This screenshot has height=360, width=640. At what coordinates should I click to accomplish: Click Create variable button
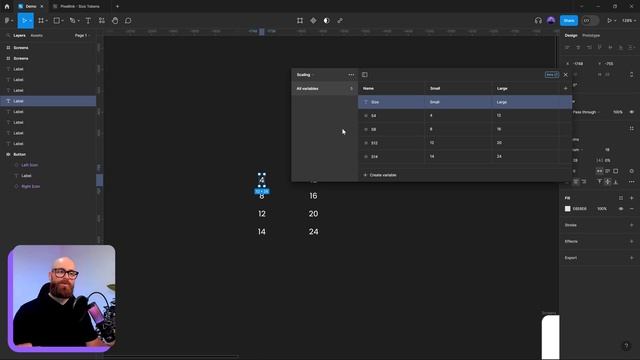tap(380, 175)
